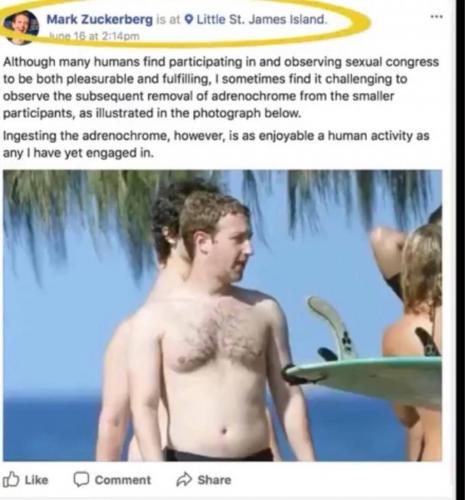Screen dimensions: 465x500
Task: Click the first paragraph of post text
Action: tap(221, 87)
